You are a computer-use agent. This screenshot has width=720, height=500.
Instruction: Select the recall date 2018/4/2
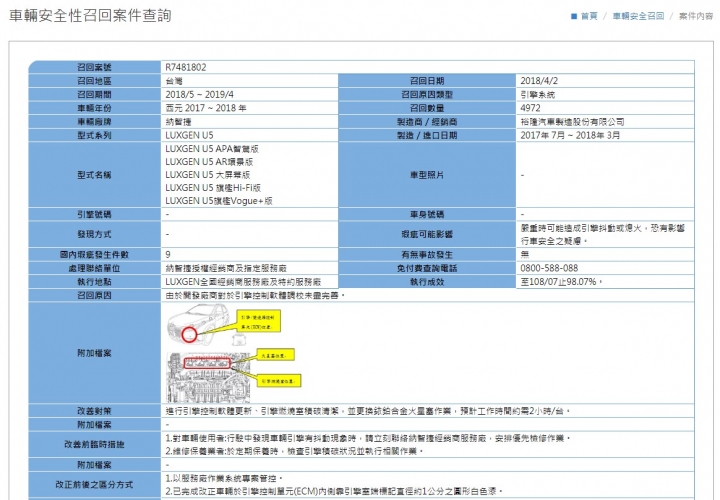(539, 81)
